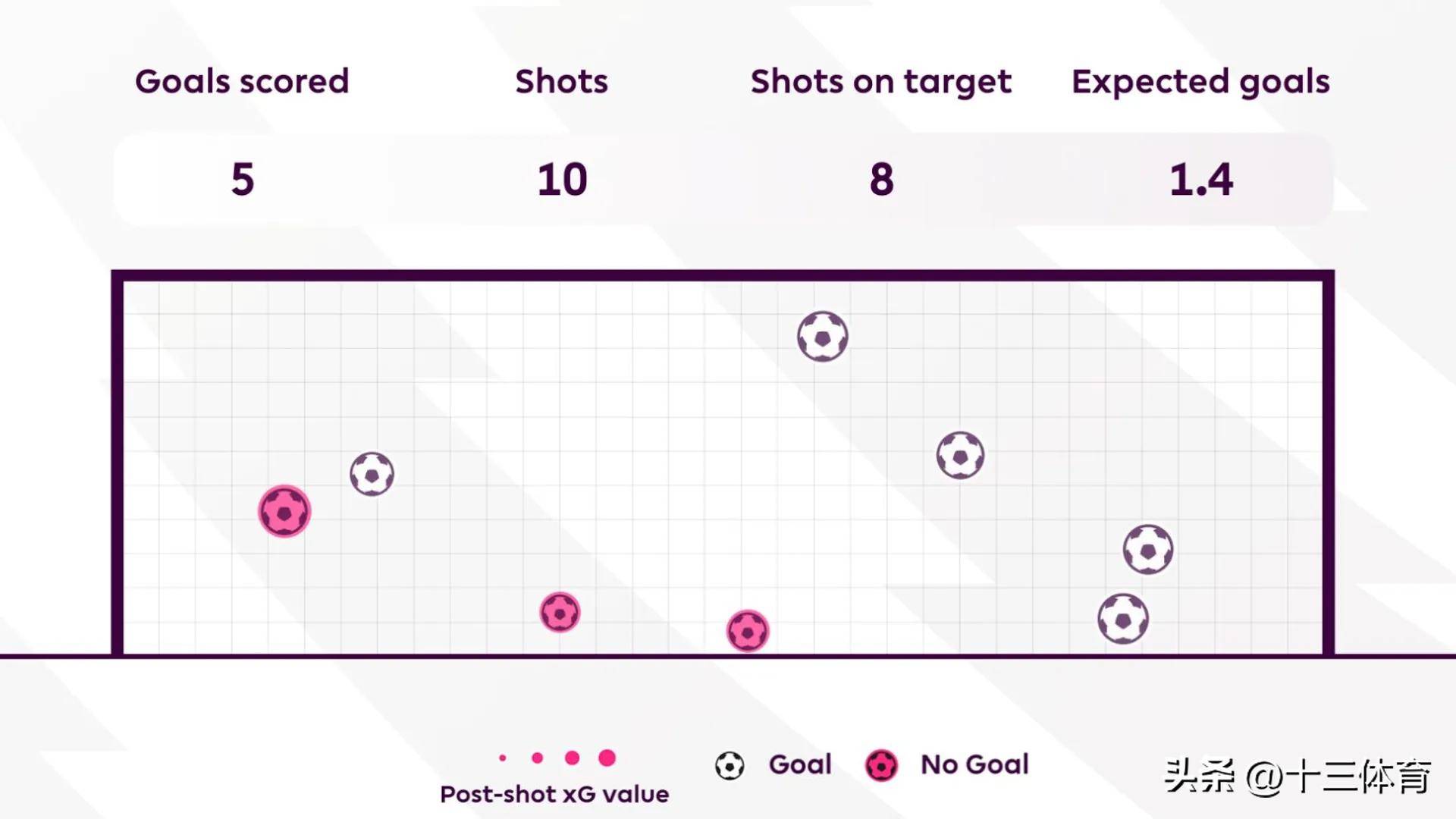Click the smallest Post-shot xG dot

(x=503, y=758)
